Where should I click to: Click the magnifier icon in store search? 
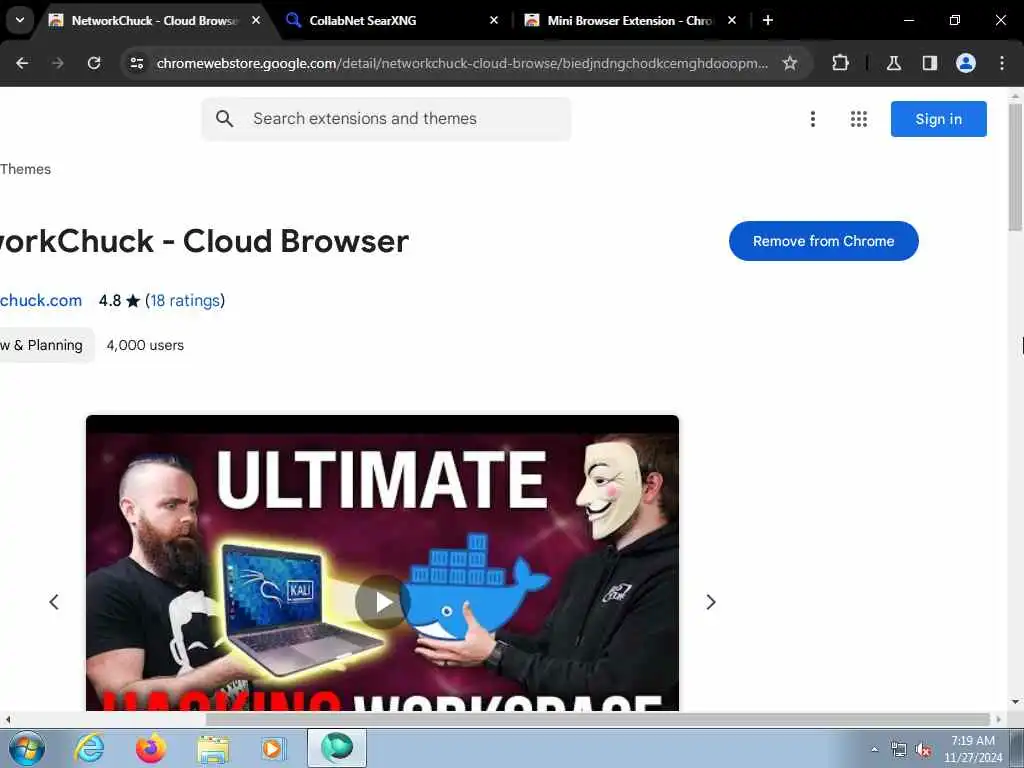click(224, 119)
